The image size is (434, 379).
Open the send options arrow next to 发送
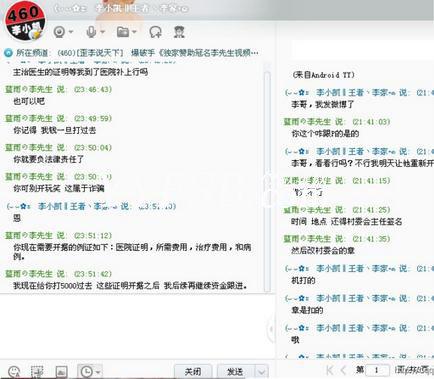tap(262, 371)
